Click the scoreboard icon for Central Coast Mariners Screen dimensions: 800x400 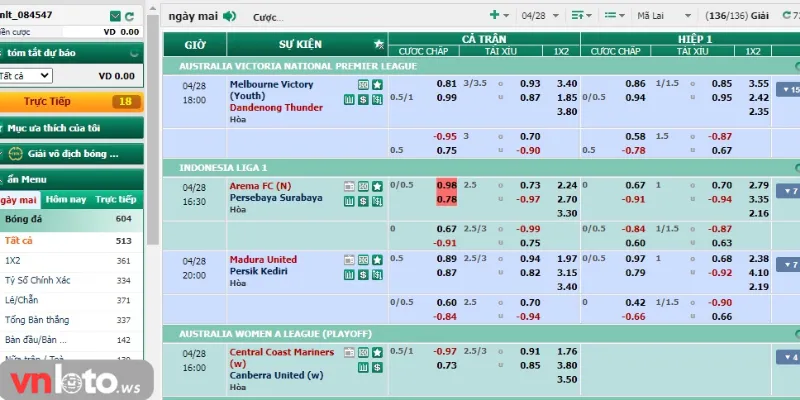(362, 353)
